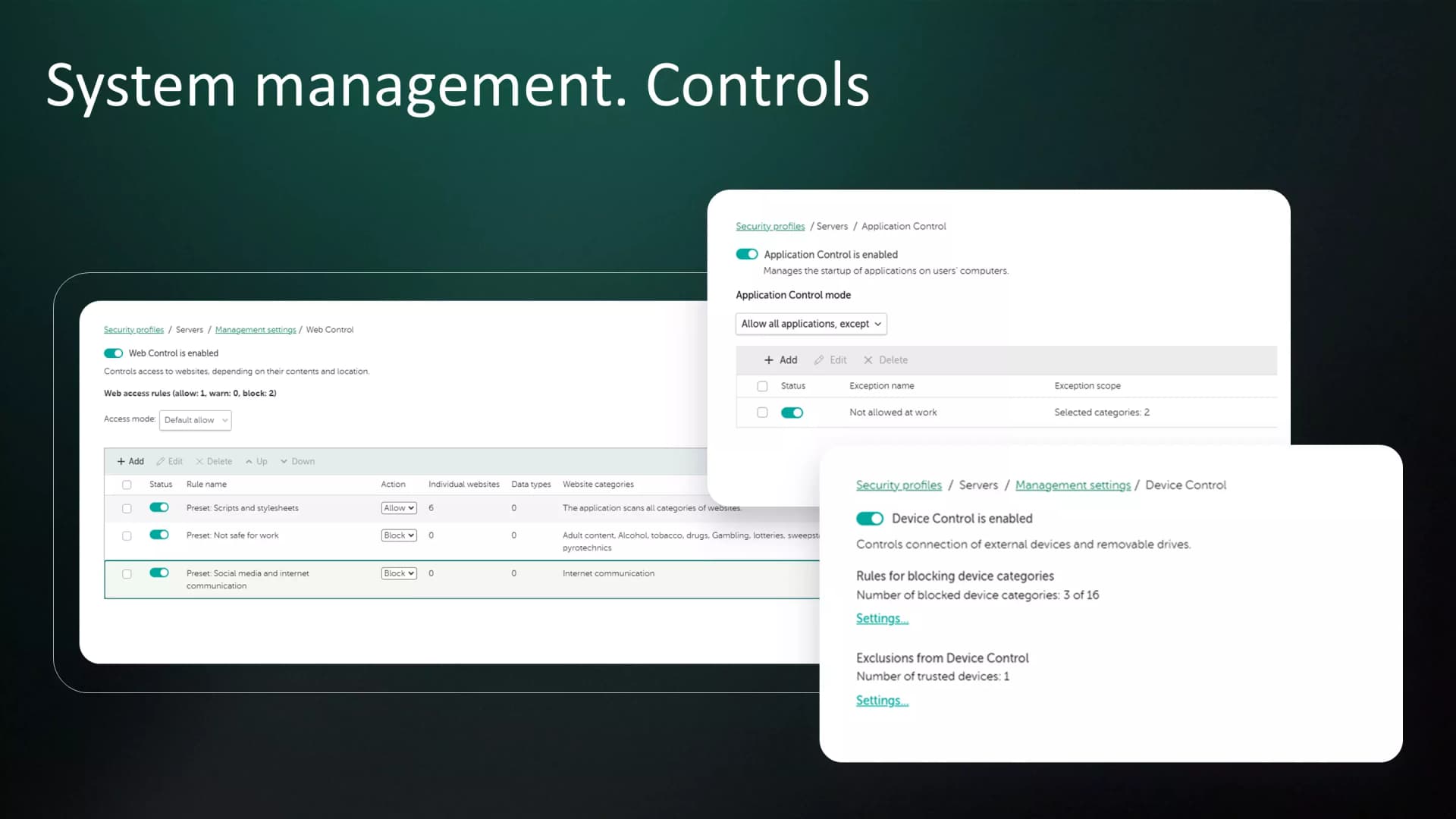1456x819 pixels.
Task: Click Number of trusted devices: 1 text
Action: click(x=932, y=676)
